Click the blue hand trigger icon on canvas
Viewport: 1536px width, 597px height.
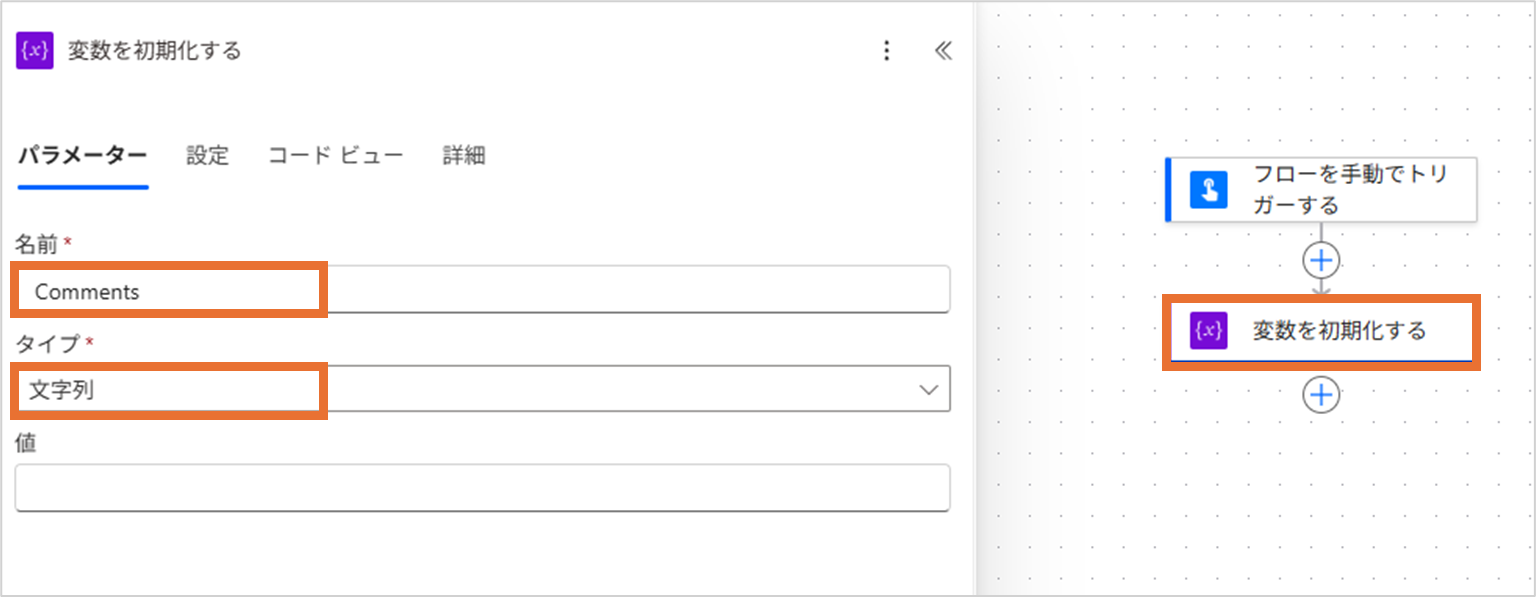[x=1208, y=190]
